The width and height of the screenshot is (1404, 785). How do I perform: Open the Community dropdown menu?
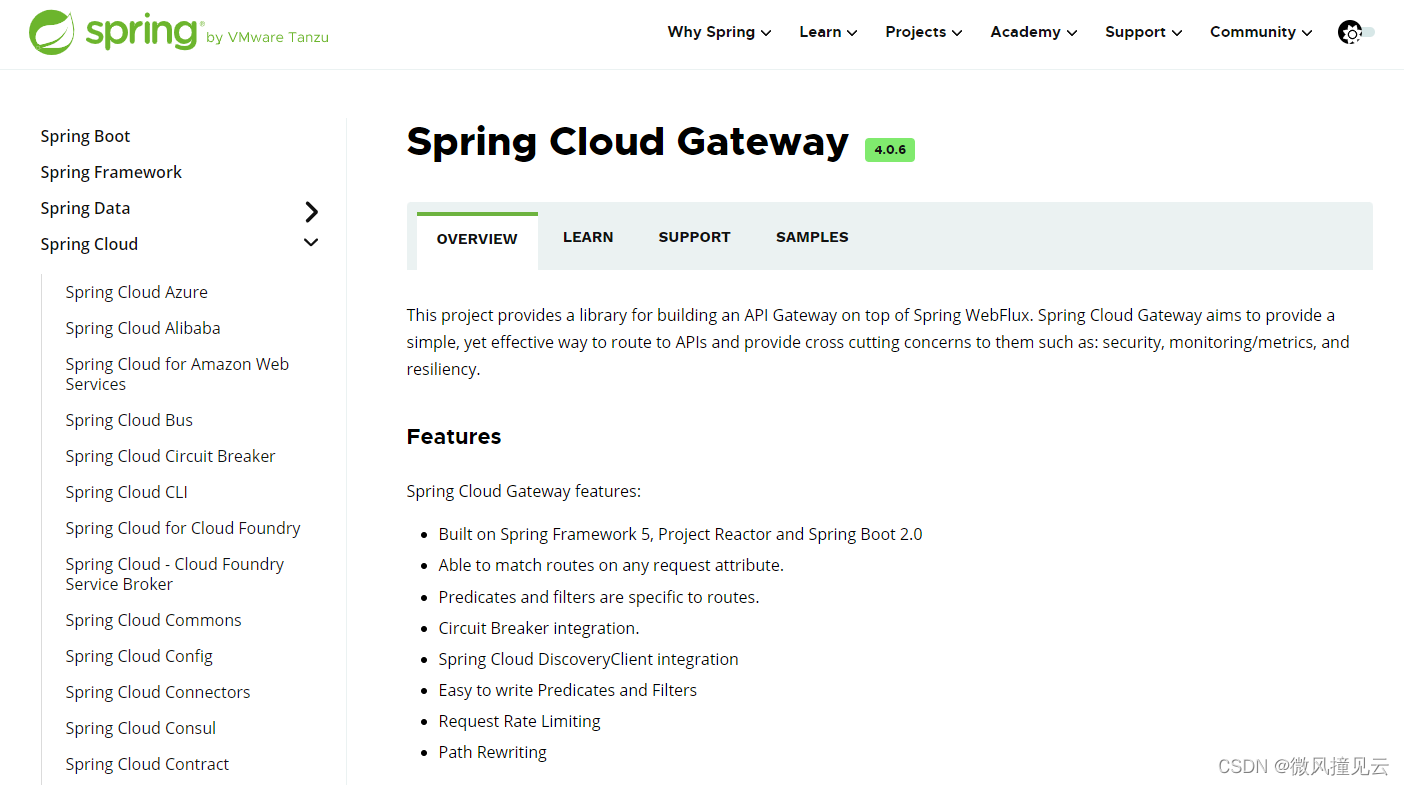tap(1260, 32)
